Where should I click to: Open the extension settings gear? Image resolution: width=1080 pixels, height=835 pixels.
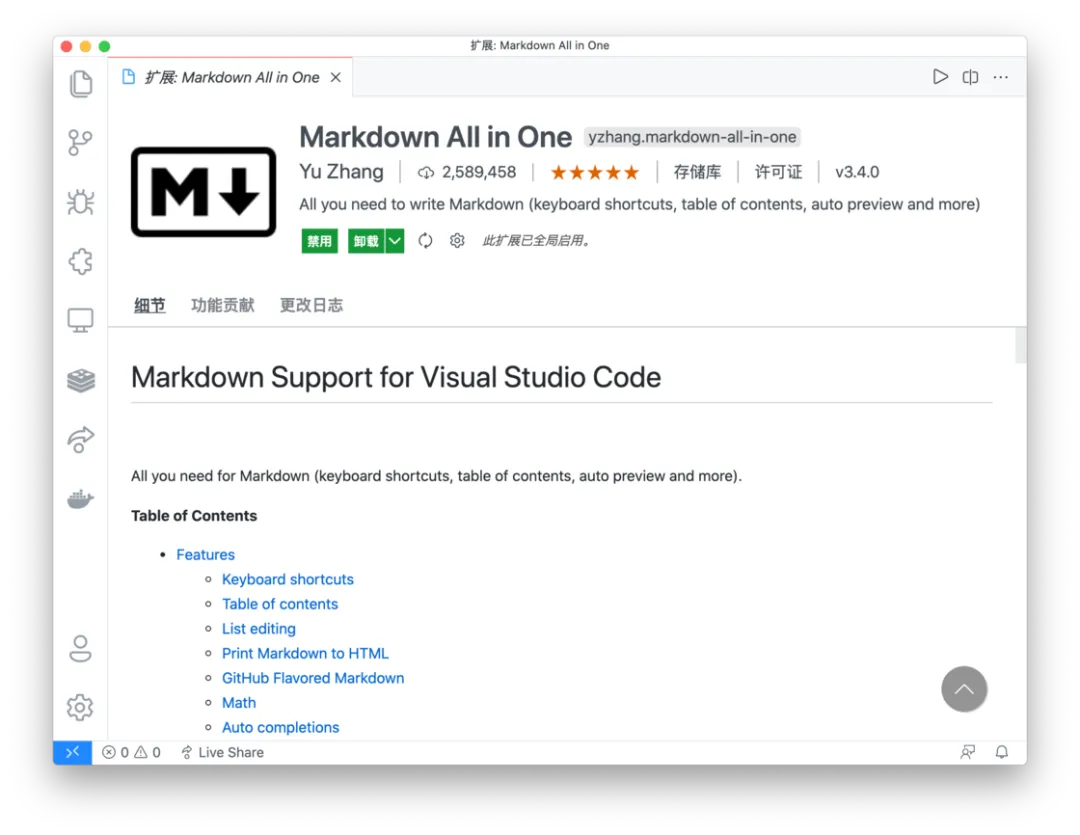coord(457,240)
